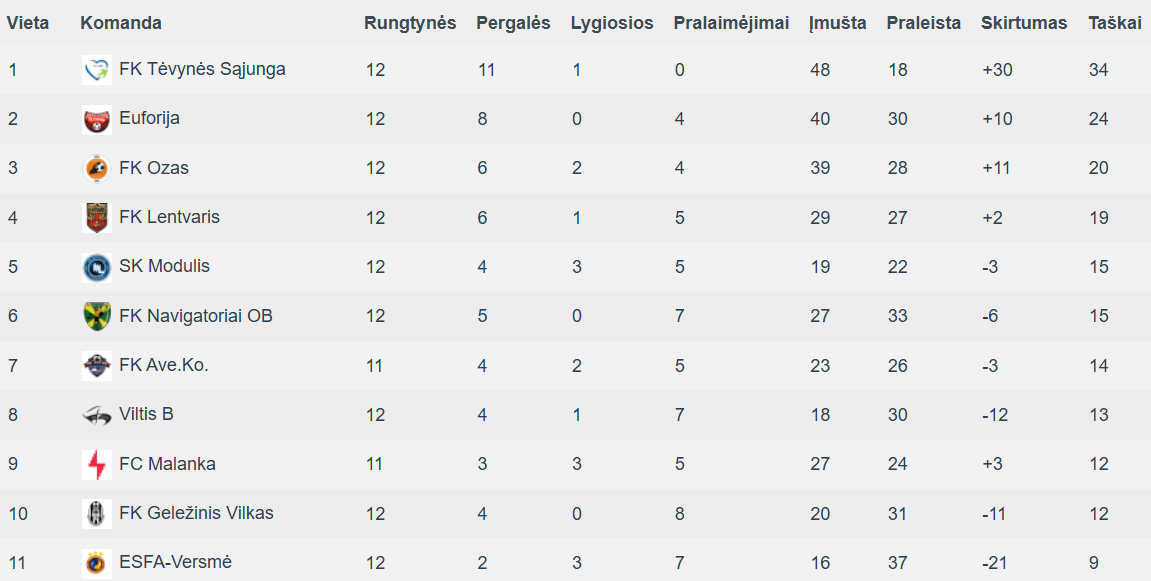1151x581 pixels.
Task: Sort table by Pergalės column header
Action: click(513, 24)
